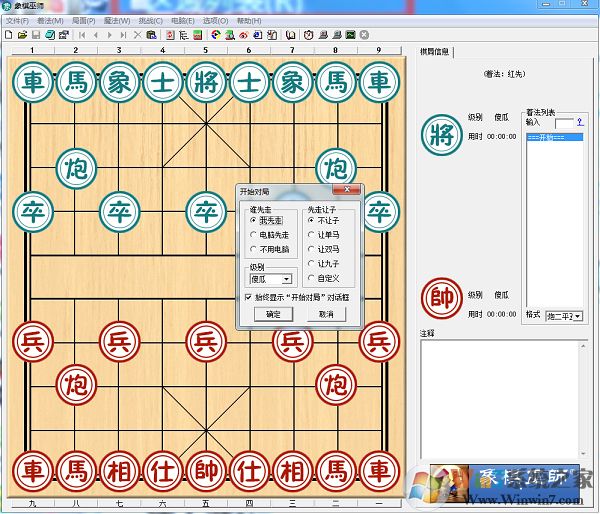Open the 帮助(H) menu
This screenshot has height=514, width=600.
point(249,21)
